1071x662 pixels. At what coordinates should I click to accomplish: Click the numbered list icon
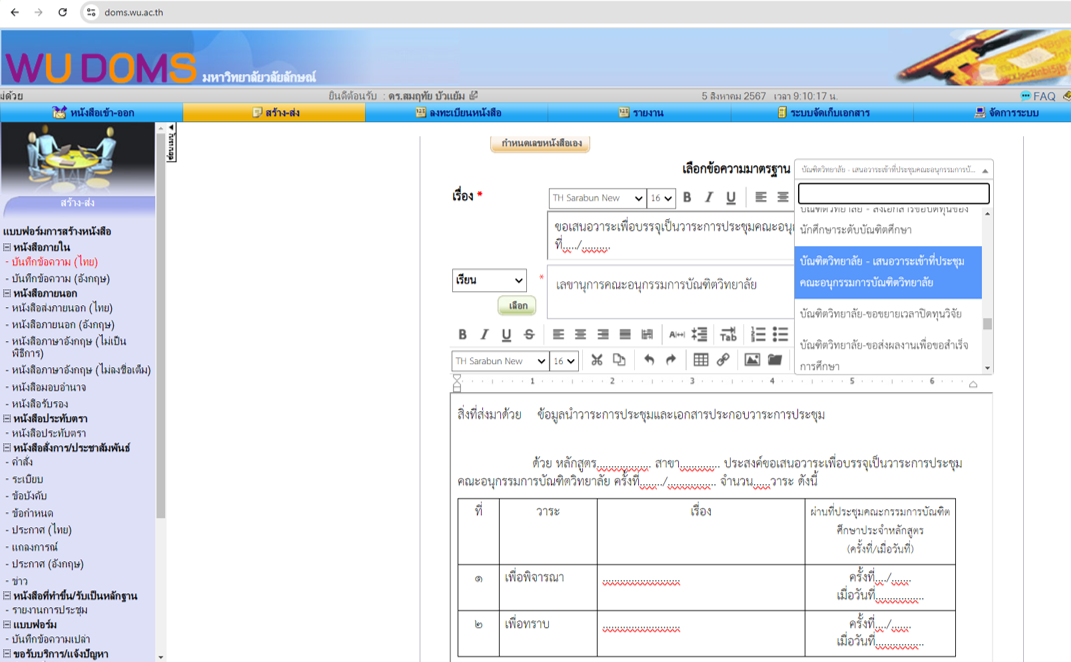tap(758, 334)
